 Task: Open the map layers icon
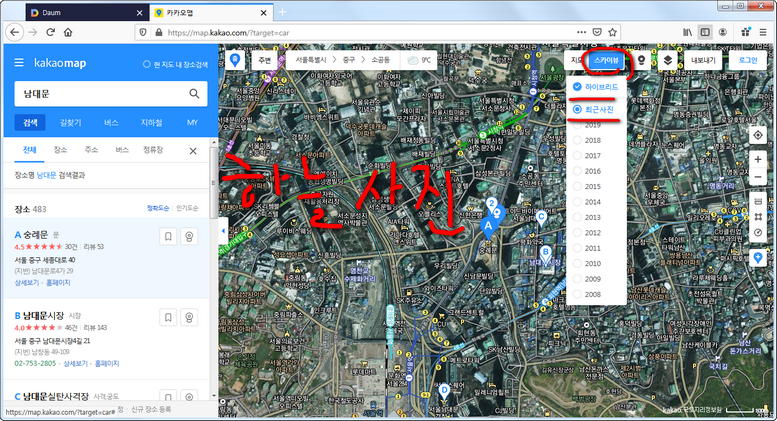click(667, 60)
